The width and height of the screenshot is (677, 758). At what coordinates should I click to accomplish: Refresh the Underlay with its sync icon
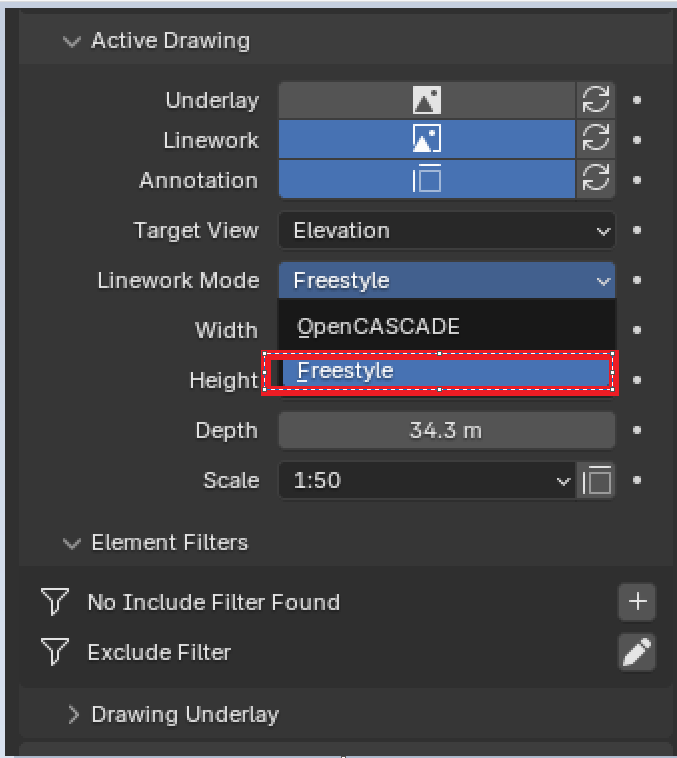(596, 100)
